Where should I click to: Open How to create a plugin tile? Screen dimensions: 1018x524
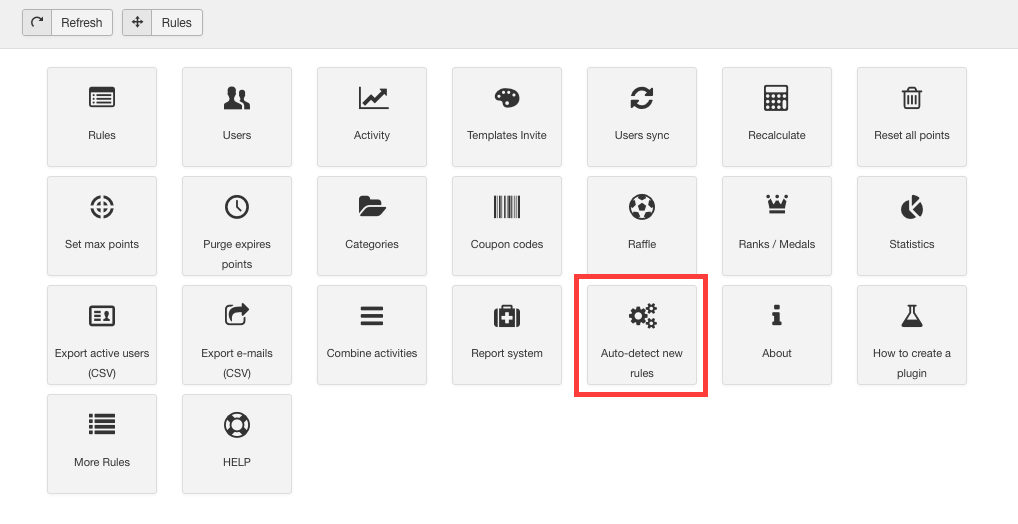(x=912, y=334)
